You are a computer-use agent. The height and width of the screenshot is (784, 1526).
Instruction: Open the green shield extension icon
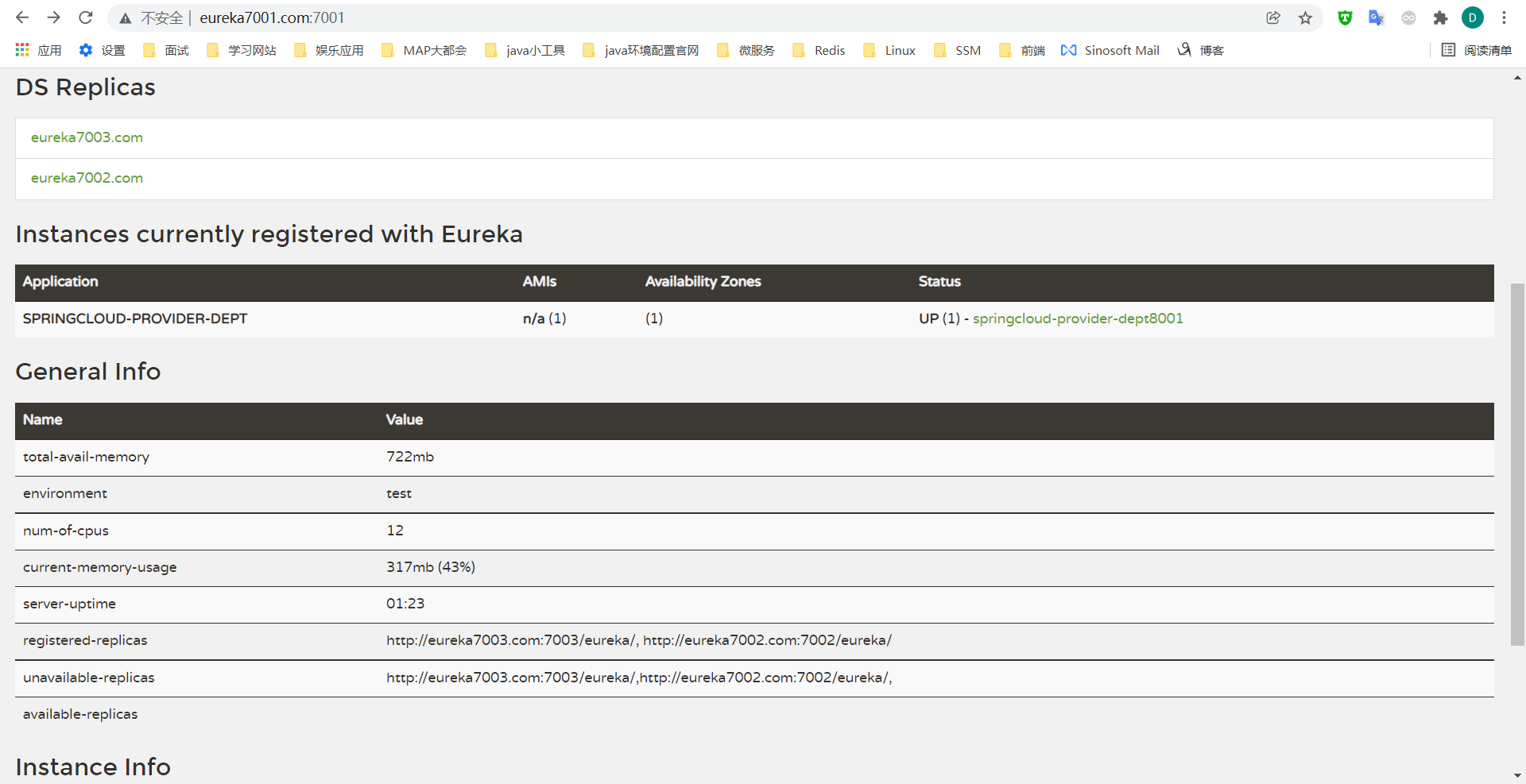click(1345, 17)
